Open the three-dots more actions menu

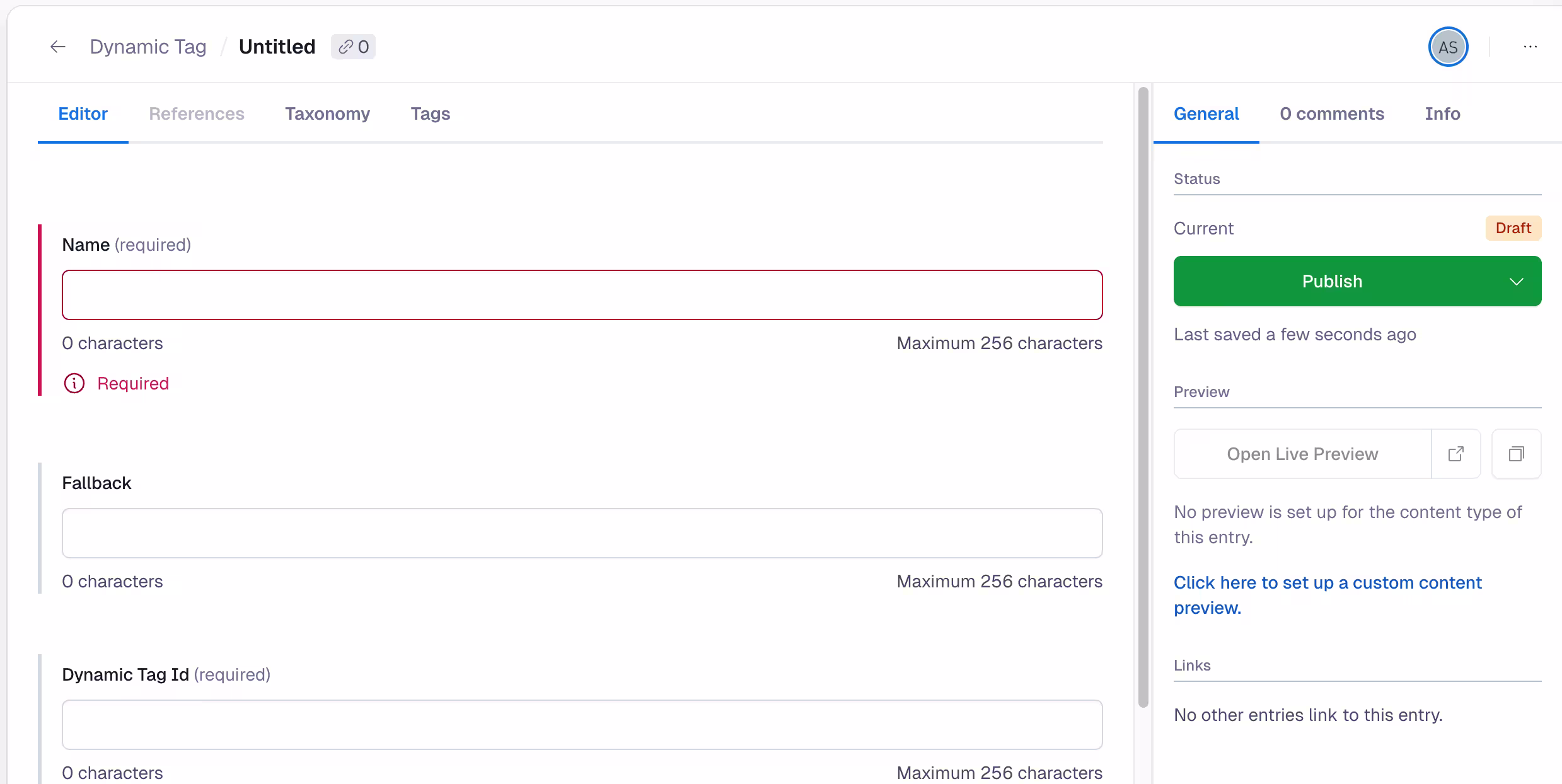[1530, 47]
